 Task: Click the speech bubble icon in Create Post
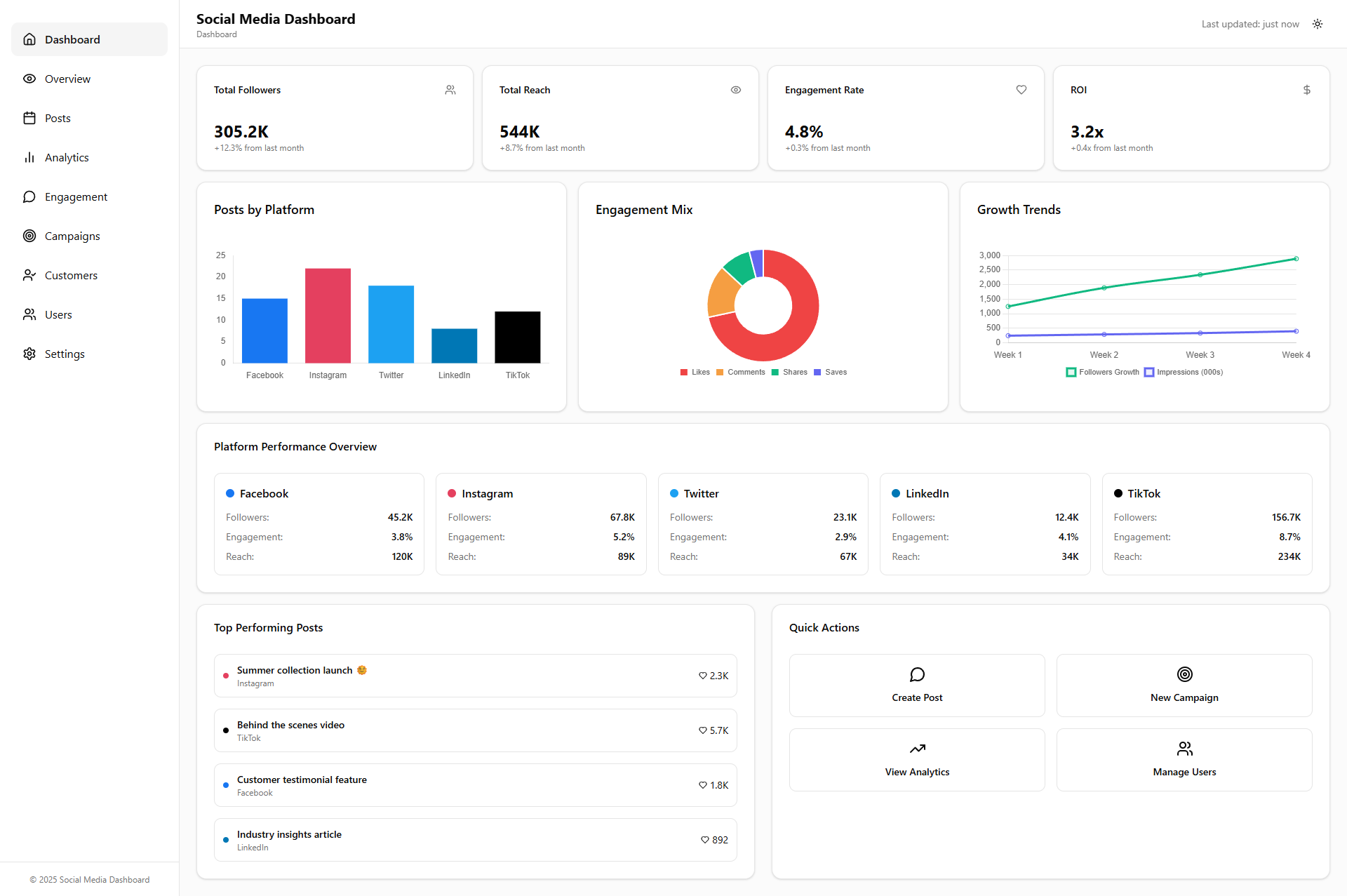coord(917,674)
